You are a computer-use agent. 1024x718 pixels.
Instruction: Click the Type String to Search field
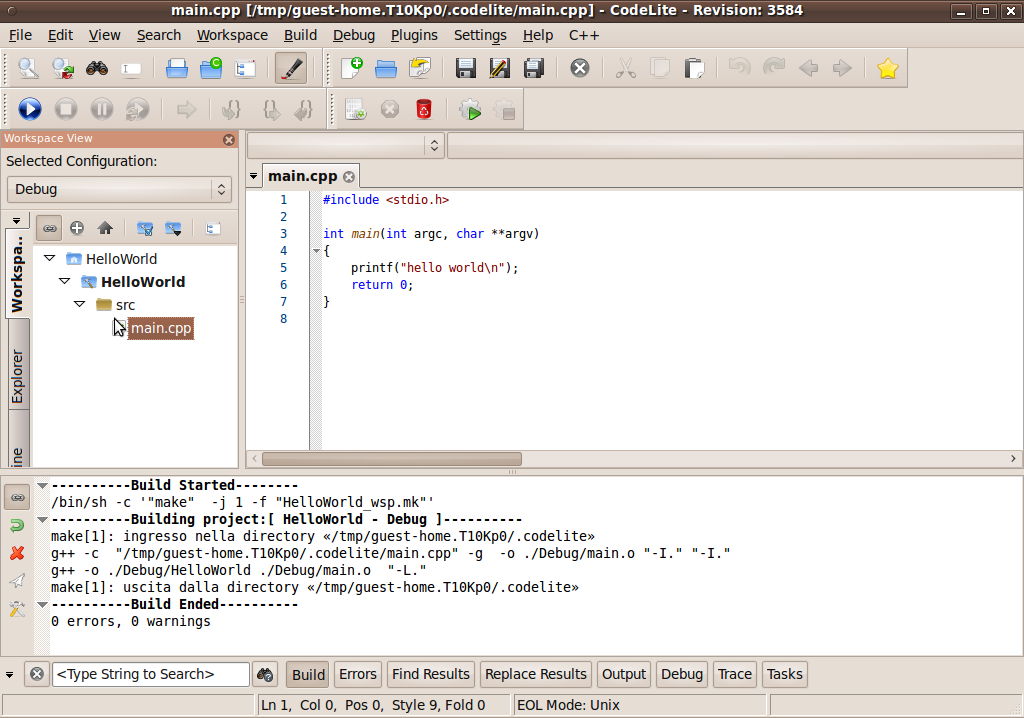[150, 674]
